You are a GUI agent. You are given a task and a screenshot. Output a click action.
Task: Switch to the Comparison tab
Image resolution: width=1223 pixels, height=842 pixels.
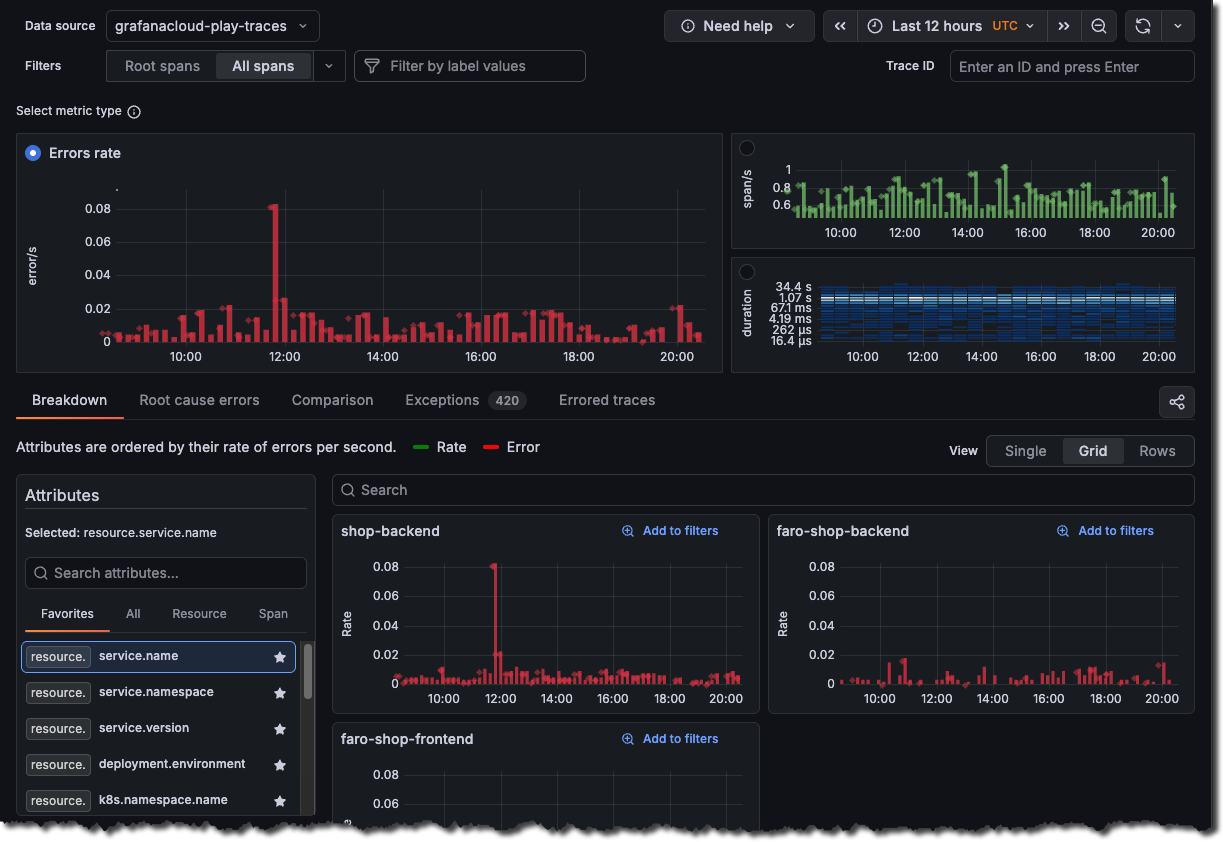click(x=332, y=400)
